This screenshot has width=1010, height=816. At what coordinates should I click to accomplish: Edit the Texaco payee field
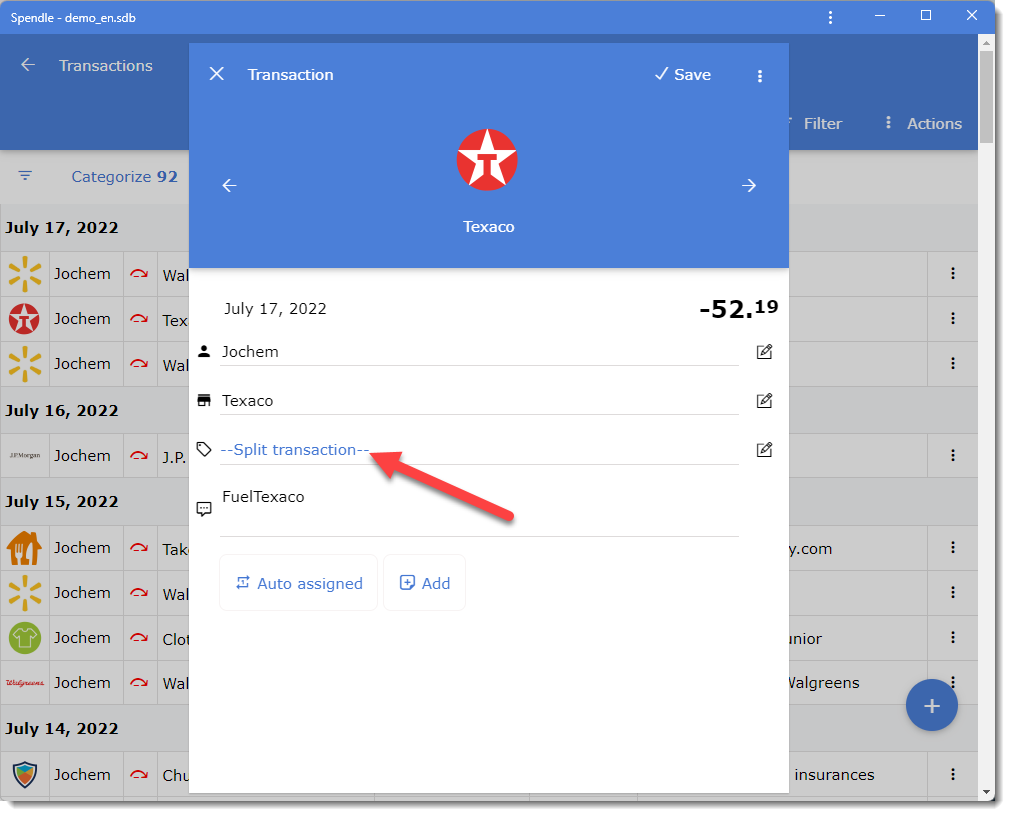[x=764, y=401]
